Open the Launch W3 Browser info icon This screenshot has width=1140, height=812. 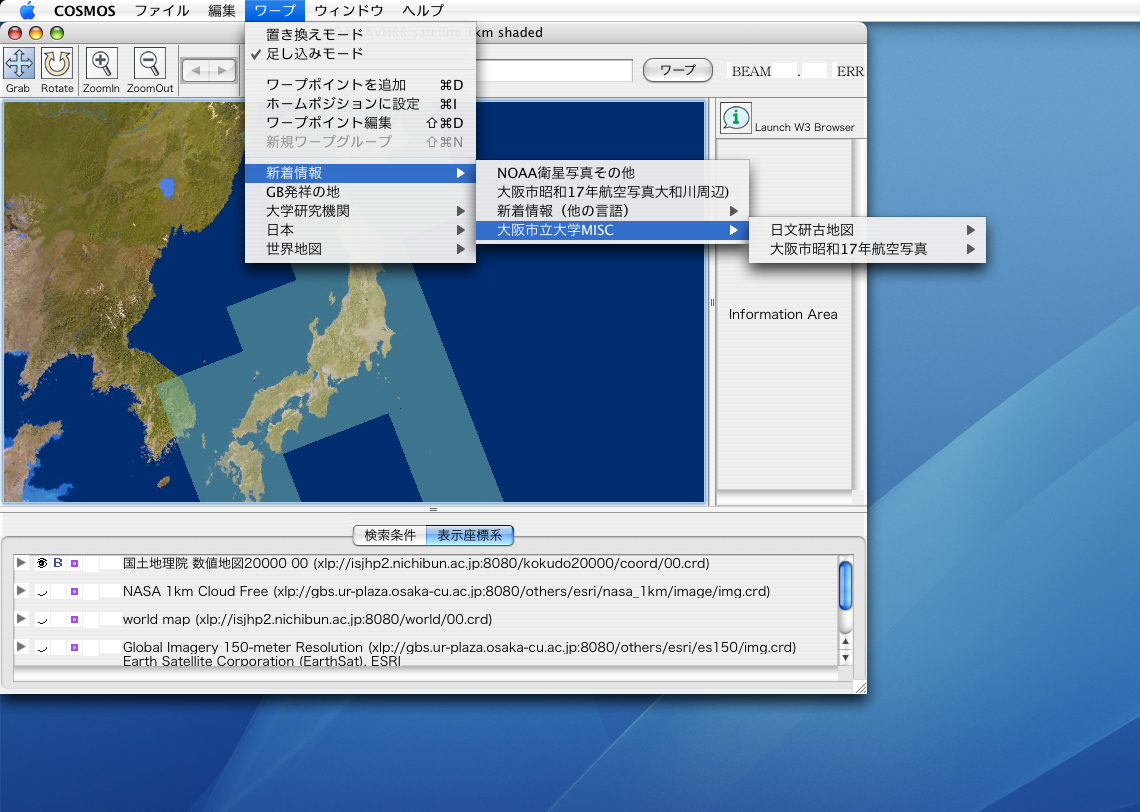(736, 118)
